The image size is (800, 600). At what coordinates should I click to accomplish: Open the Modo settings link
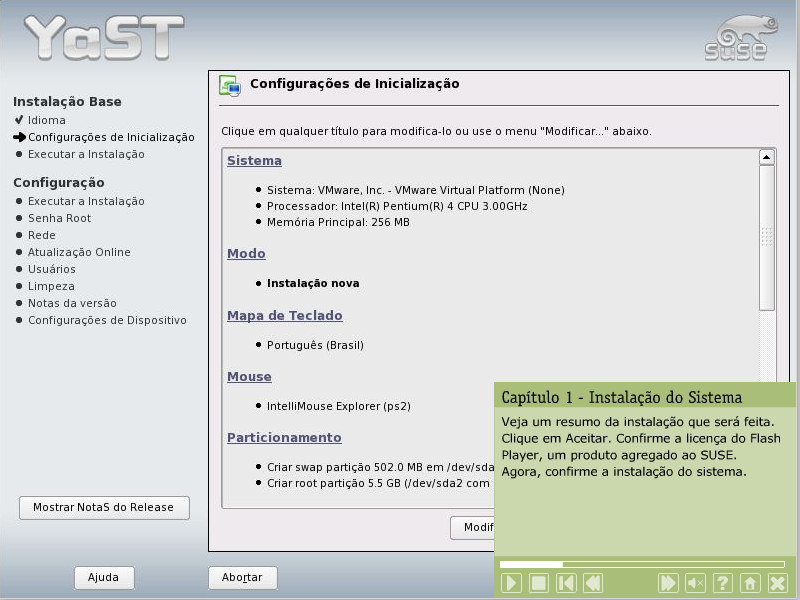click(x=246, y=254)
